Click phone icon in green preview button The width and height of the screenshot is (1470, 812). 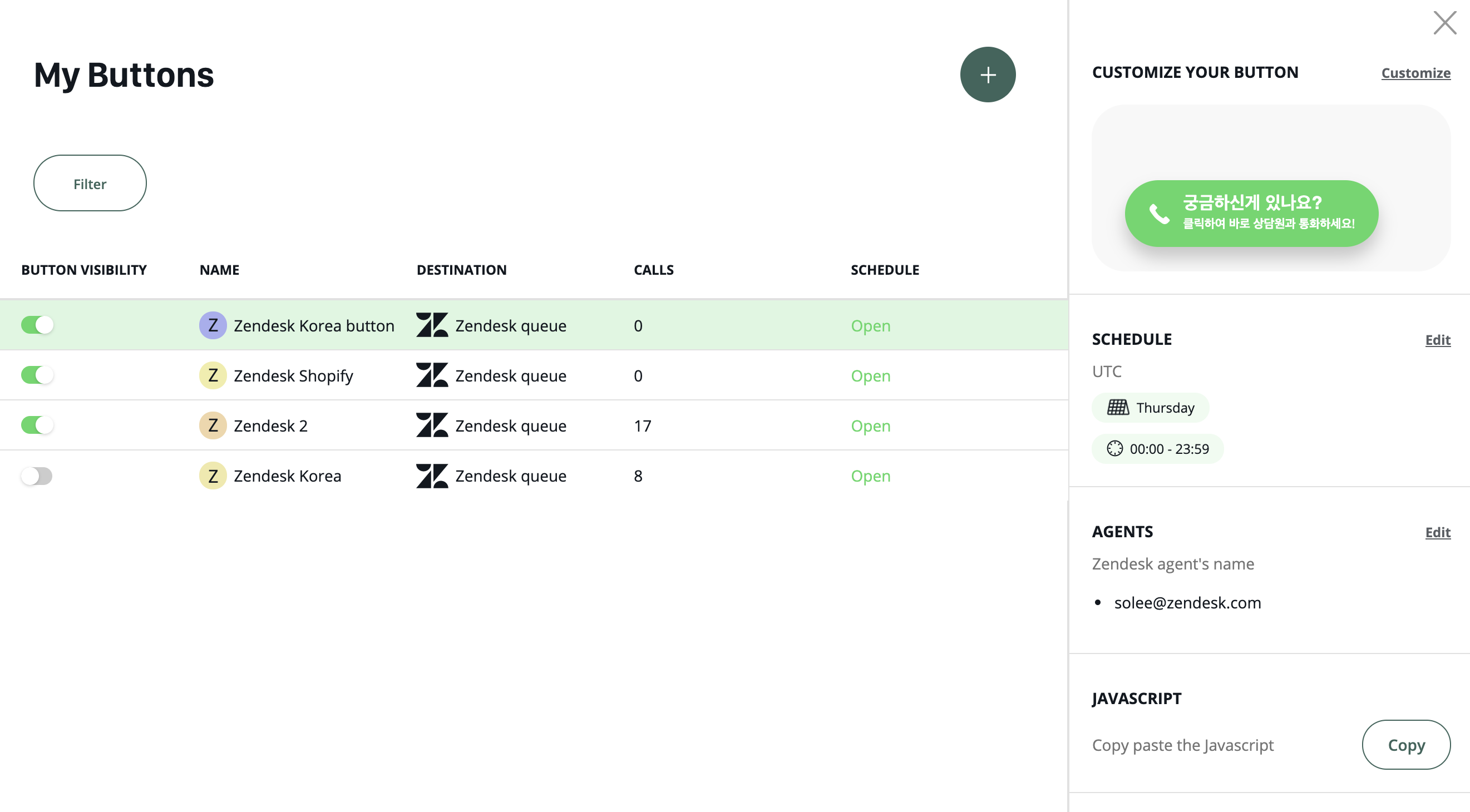[x=1159, y=214]
